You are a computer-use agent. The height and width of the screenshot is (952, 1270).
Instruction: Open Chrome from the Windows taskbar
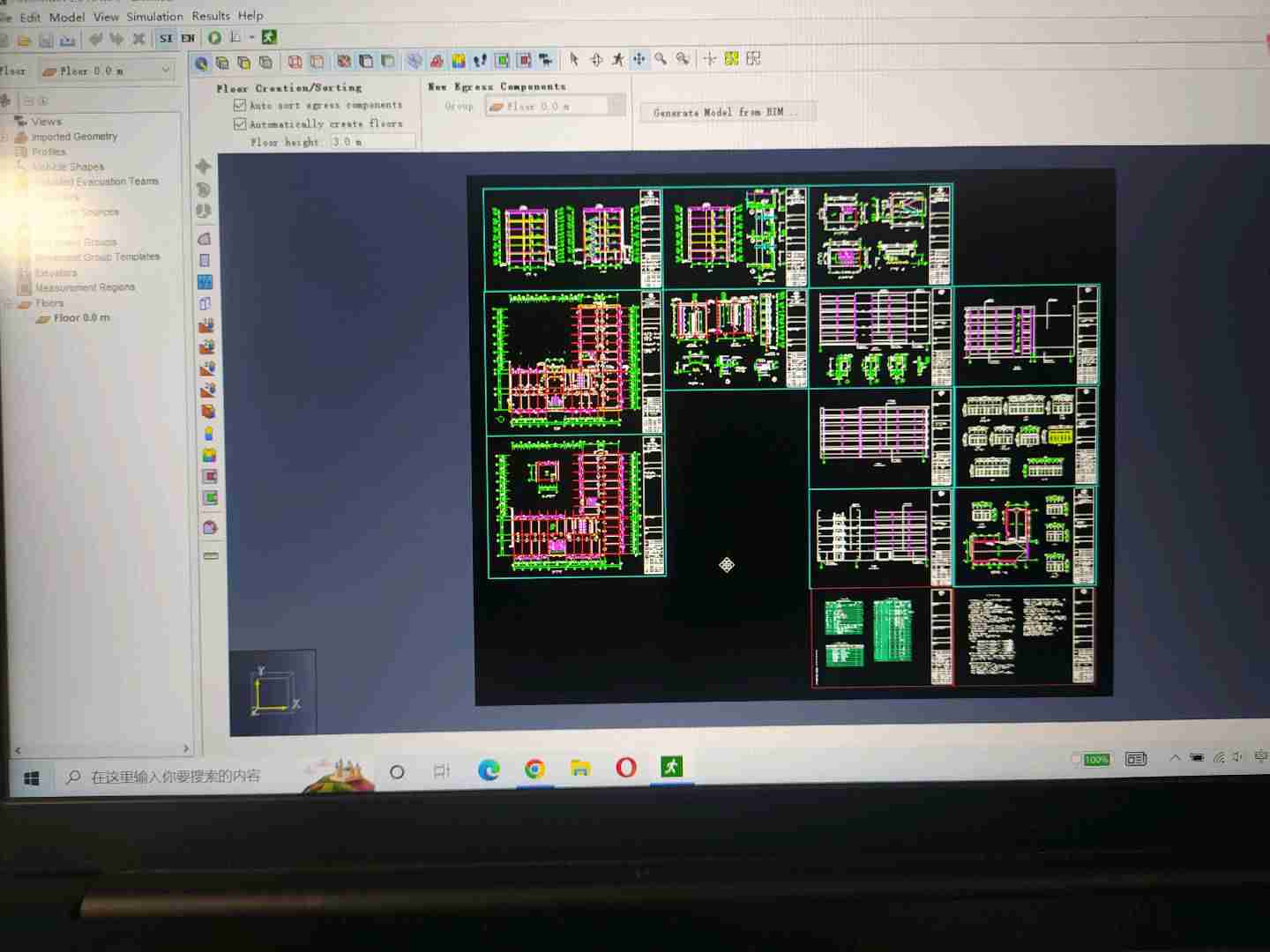coord(534,770)
